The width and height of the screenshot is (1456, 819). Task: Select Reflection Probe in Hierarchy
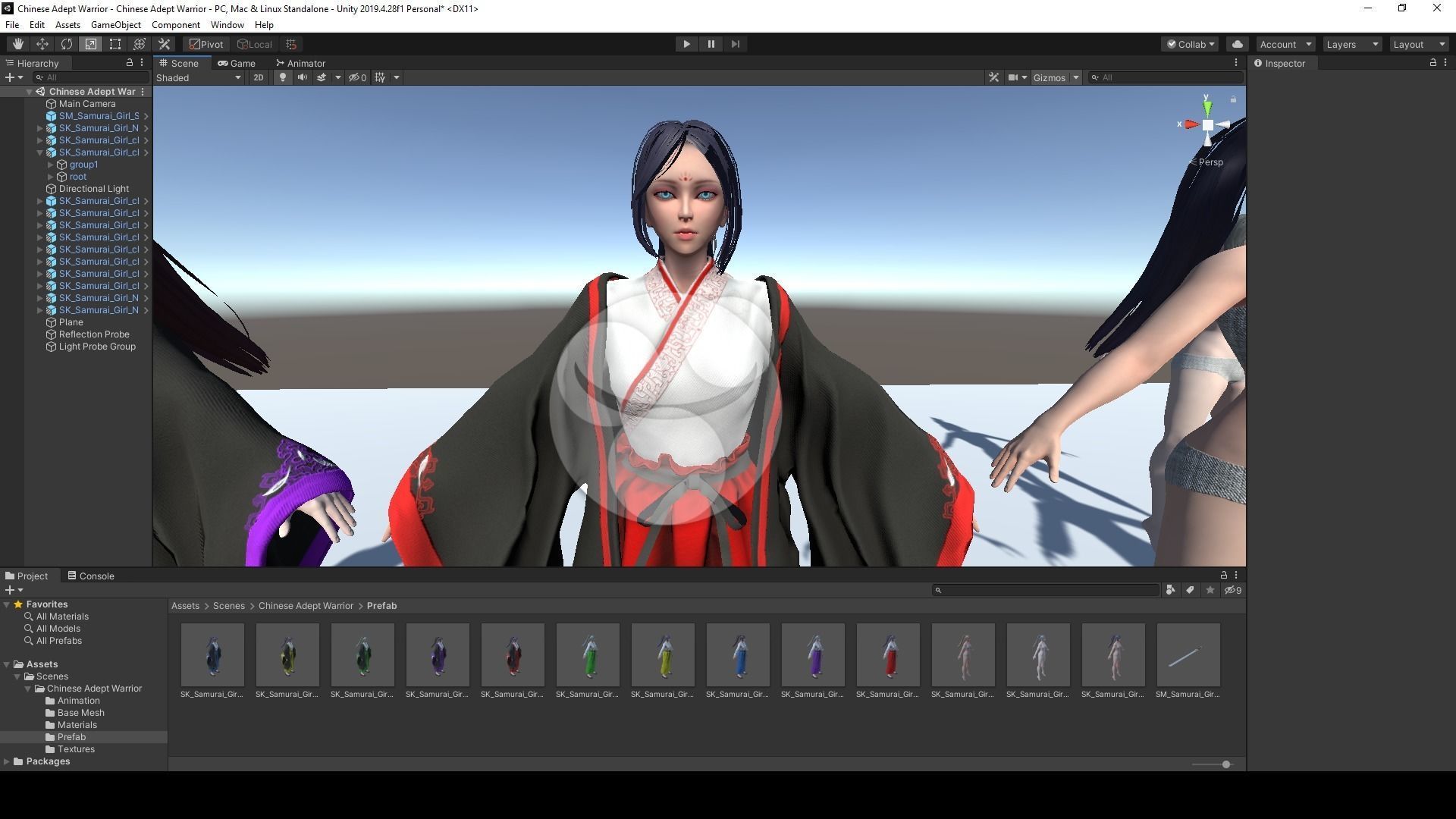pyautogui.click(x=94, y=334)
